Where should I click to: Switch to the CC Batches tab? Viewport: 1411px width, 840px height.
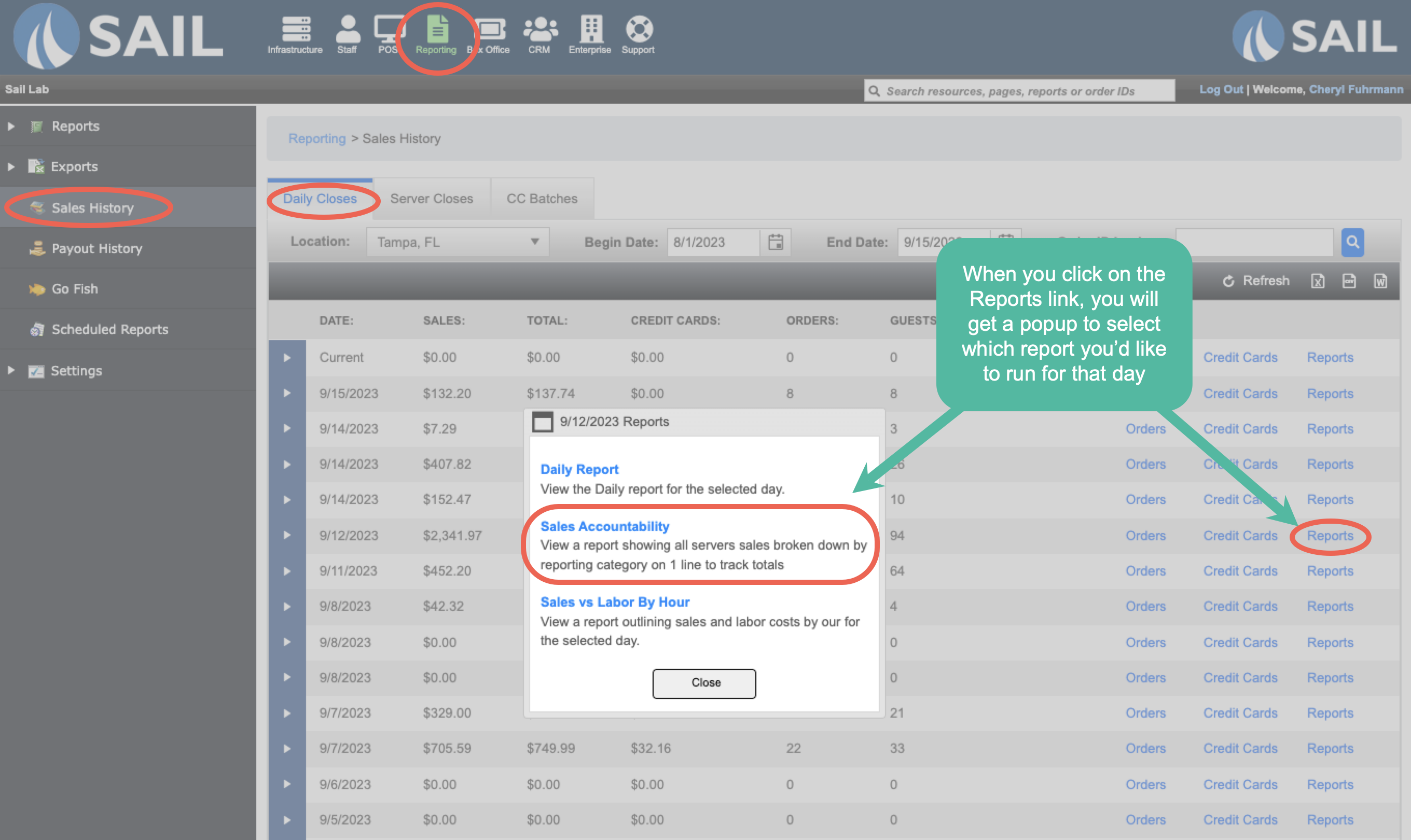click(x=542, y=199)
